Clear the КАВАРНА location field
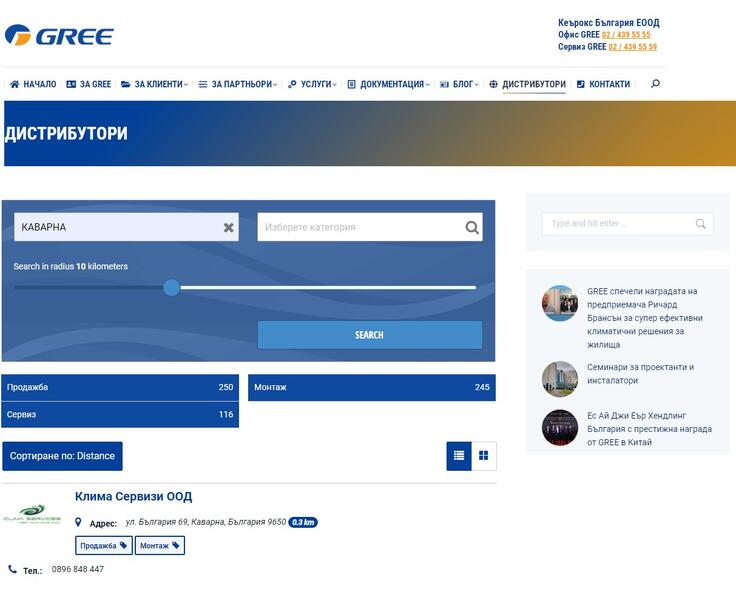This screenshot has height=600, width=736. tap(228, 228)
